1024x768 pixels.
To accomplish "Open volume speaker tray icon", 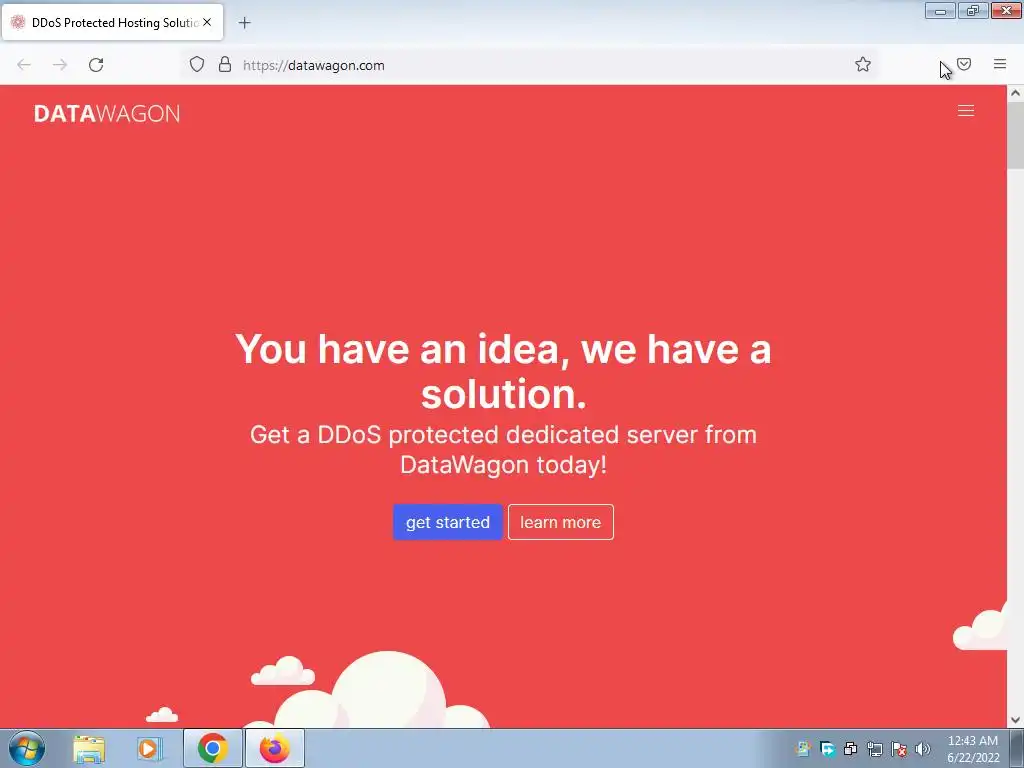I will 922,749.
